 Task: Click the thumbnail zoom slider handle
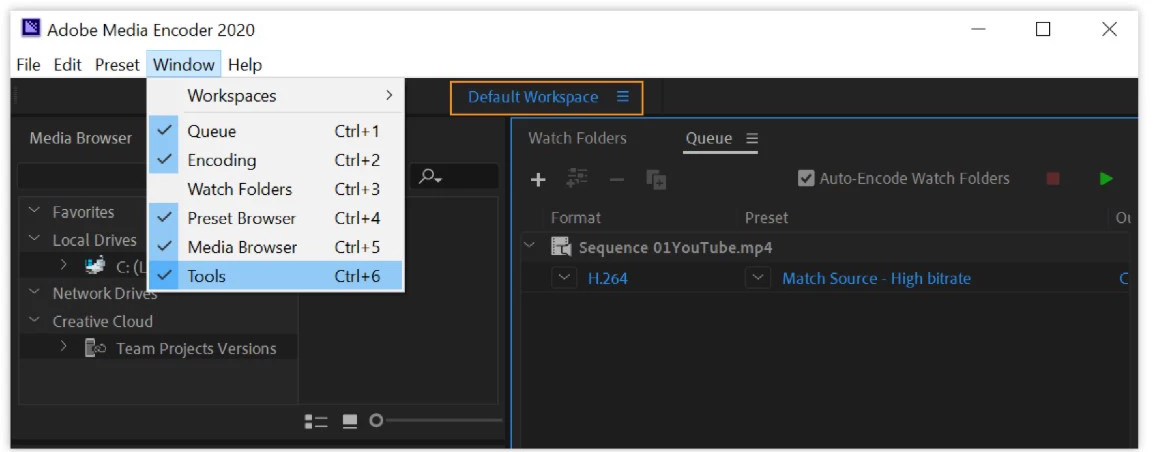click(376, 421)
